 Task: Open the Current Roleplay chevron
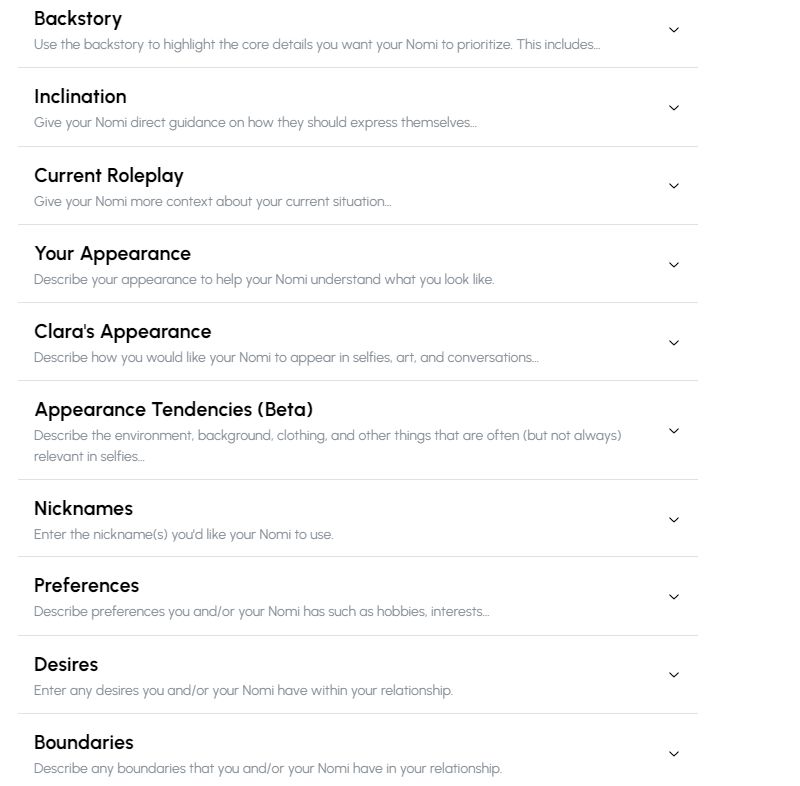[x=673, y=186]
